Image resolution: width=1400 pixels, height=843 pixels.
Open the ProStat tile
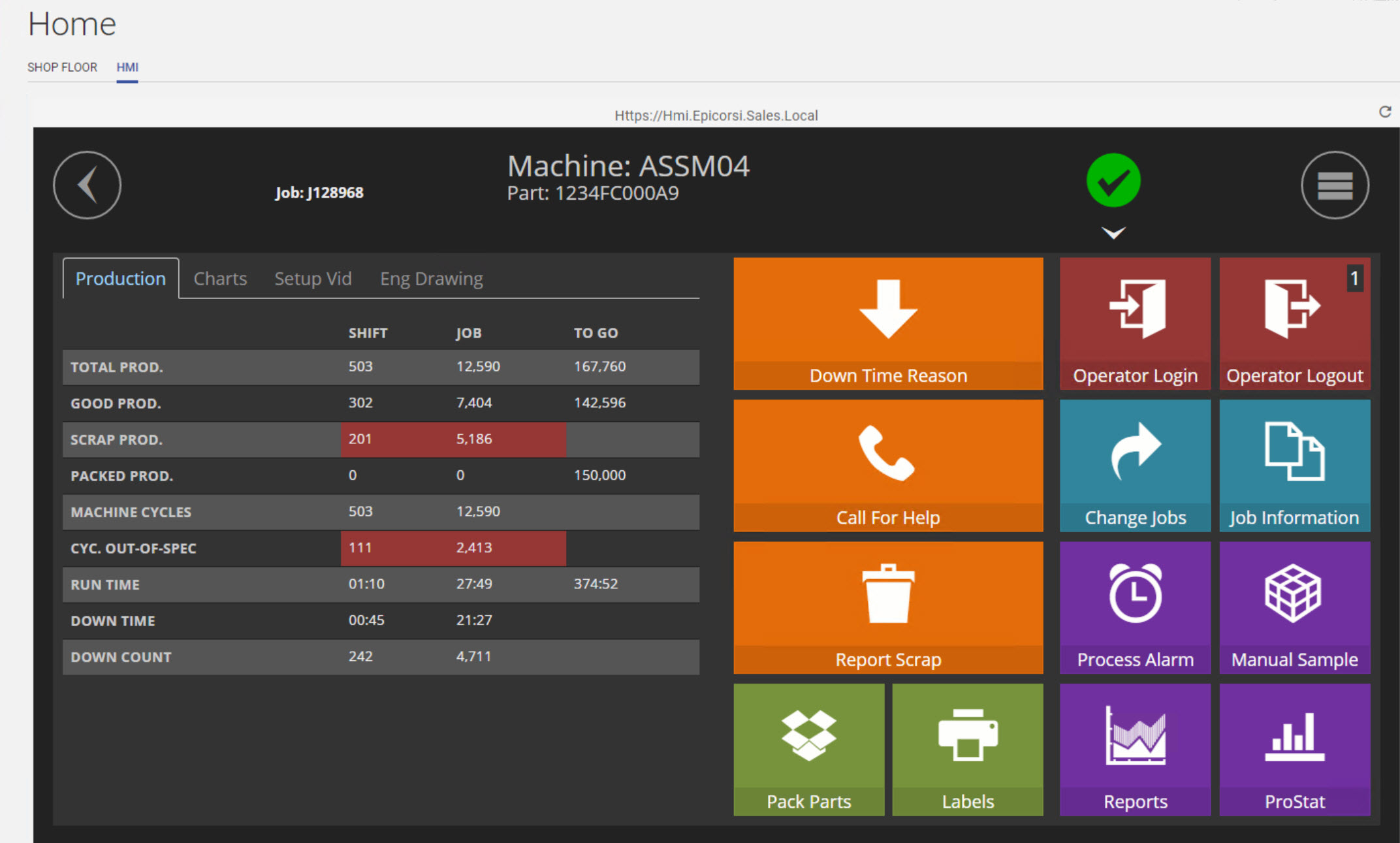coord(1295,750)
